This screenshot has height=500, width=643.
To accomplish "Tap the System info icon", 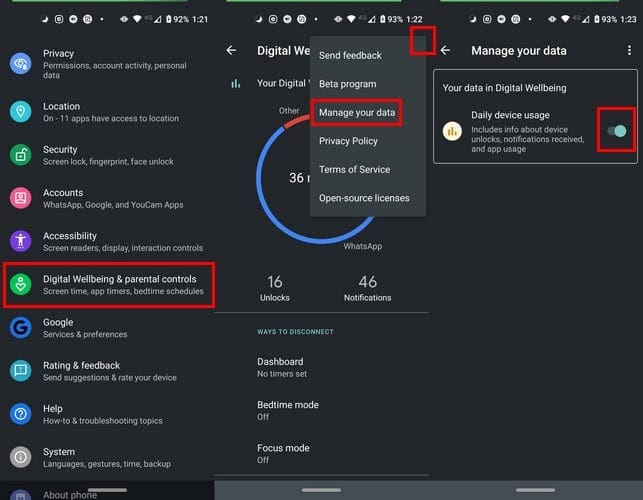I will [21, 457].
